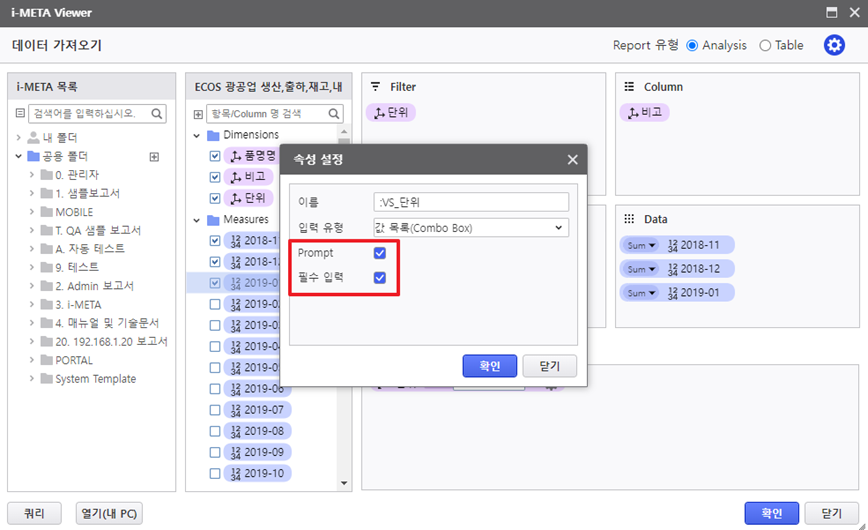This screenshot has height=530, width=868.
Task: Open the blue settings gear icon
Action: coord(834,45)
